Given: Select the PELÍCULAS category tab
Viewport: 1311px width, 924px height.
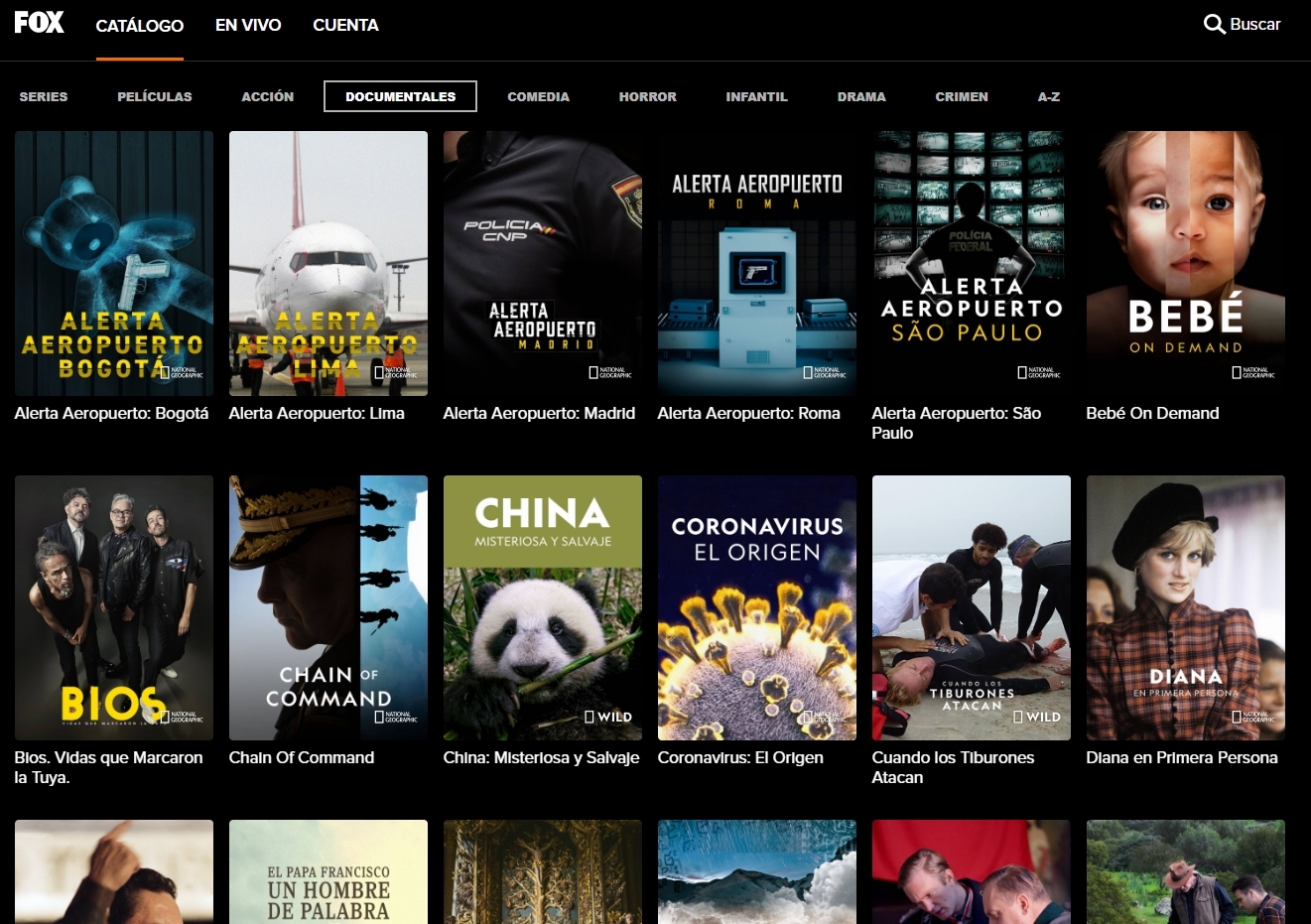Looking at the screenshot, I should [155, 96].
